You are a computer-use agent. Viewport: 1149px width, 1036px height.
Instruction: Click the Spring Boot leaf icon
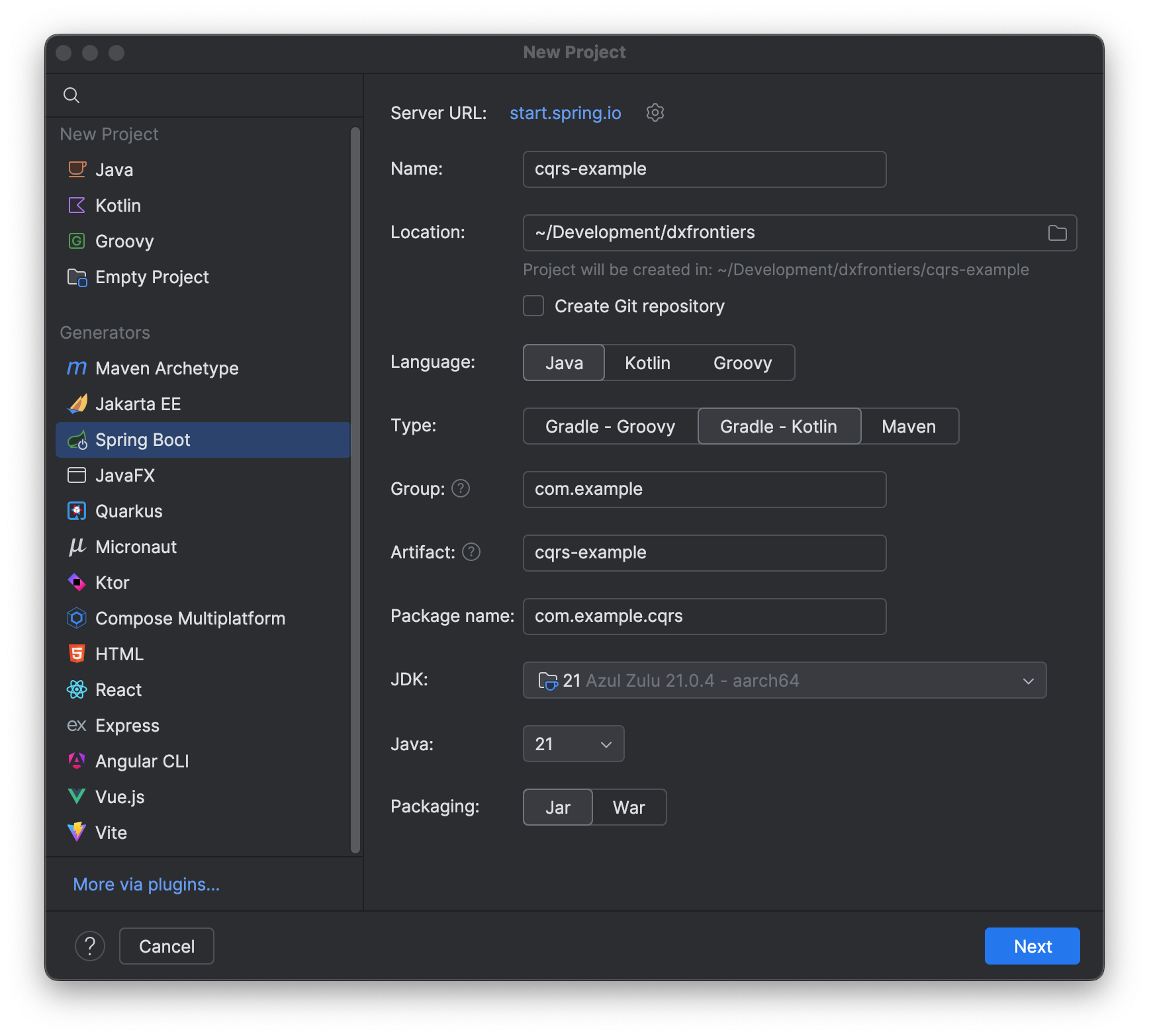[77, 440]
